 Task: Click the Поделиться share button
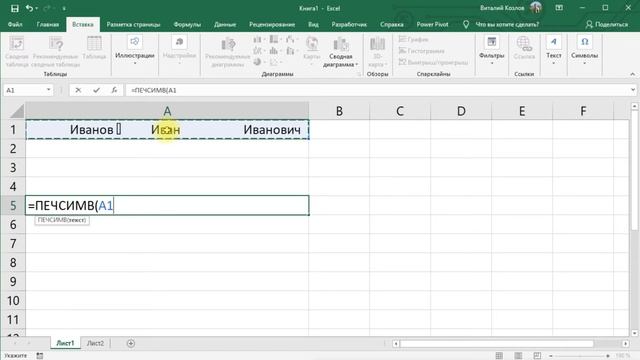[607, 24]
